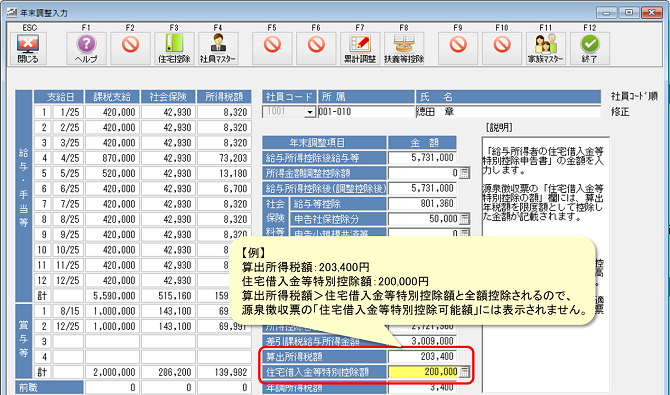Open F4 社員マスター employee master
The height and width of the screenshot is (395, 670).
pos(218,48)
